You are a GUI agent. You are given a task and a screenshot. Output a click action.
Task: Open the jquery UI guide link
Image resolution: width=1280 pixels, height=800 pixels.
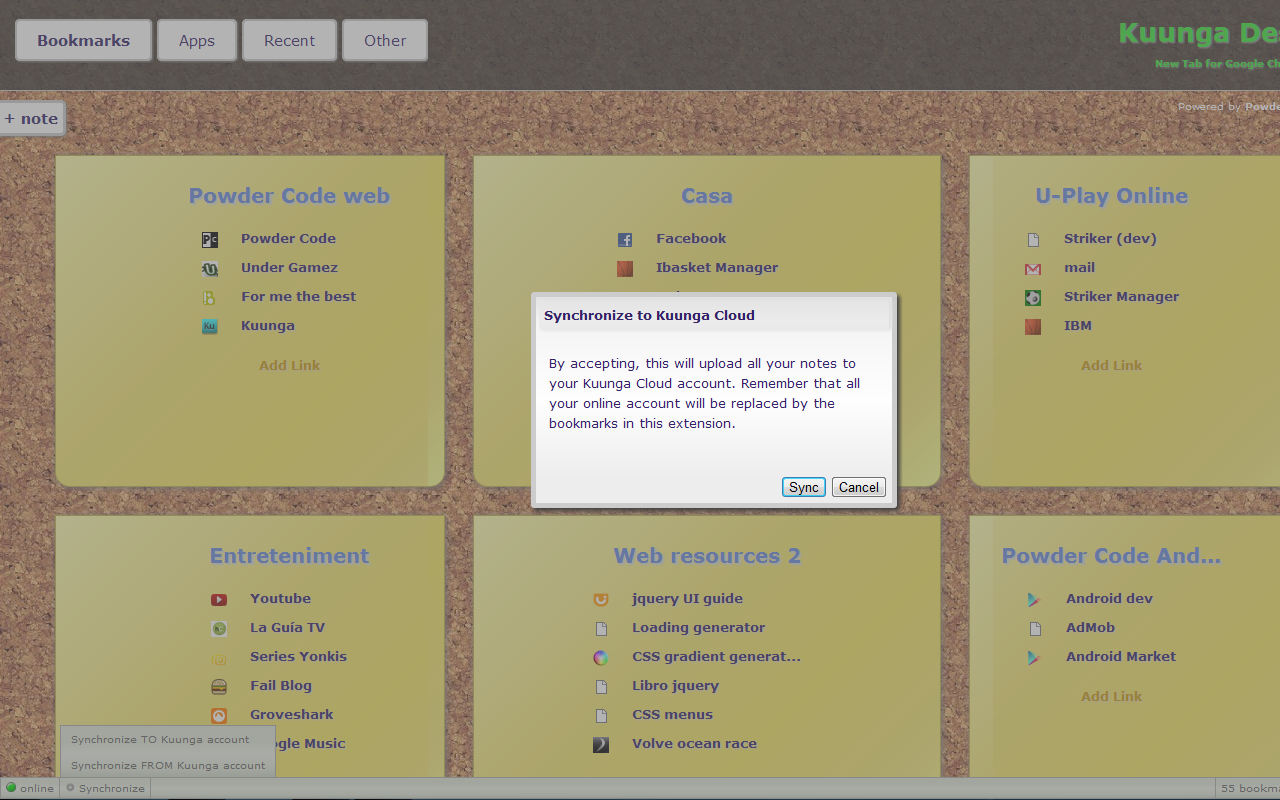tap(687, 599)
